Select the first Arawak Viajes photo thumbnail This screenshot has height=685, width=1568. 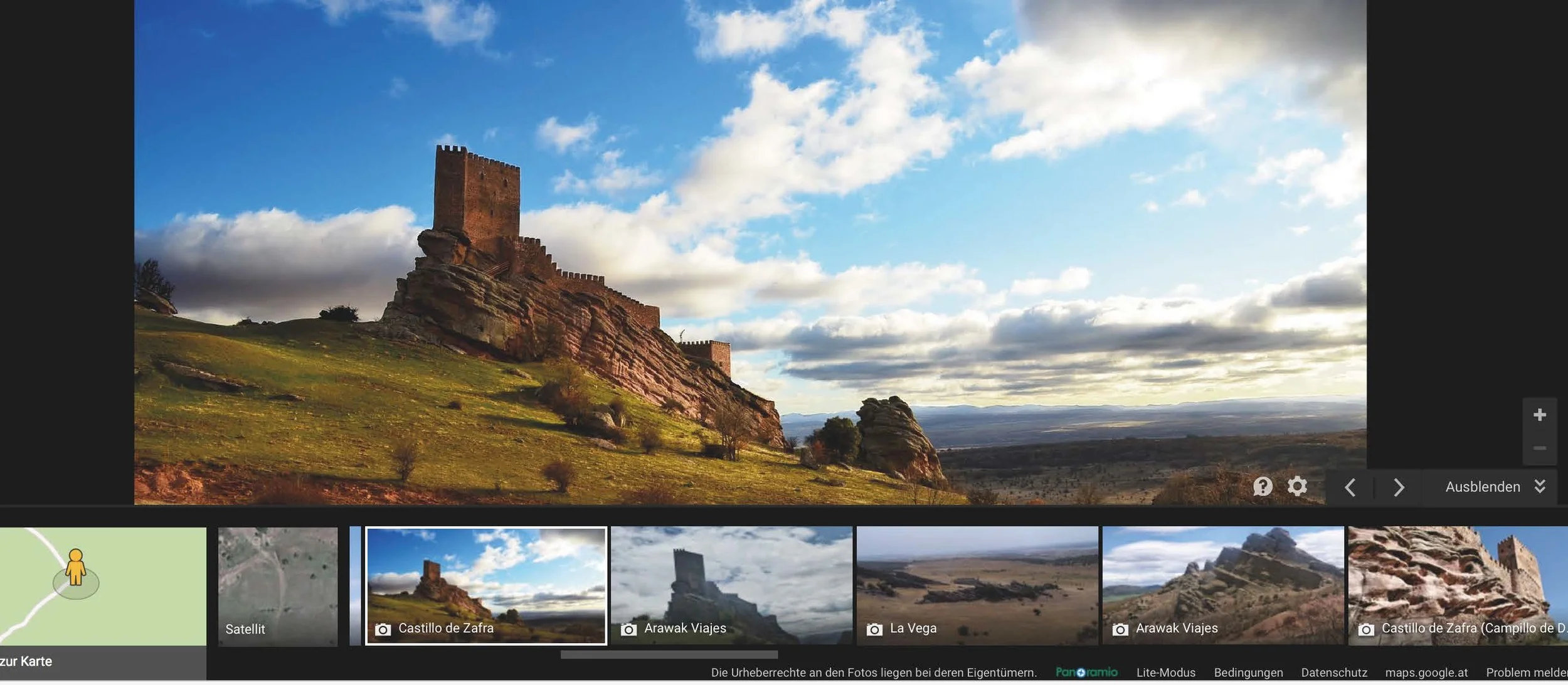(x=731, y=585)
